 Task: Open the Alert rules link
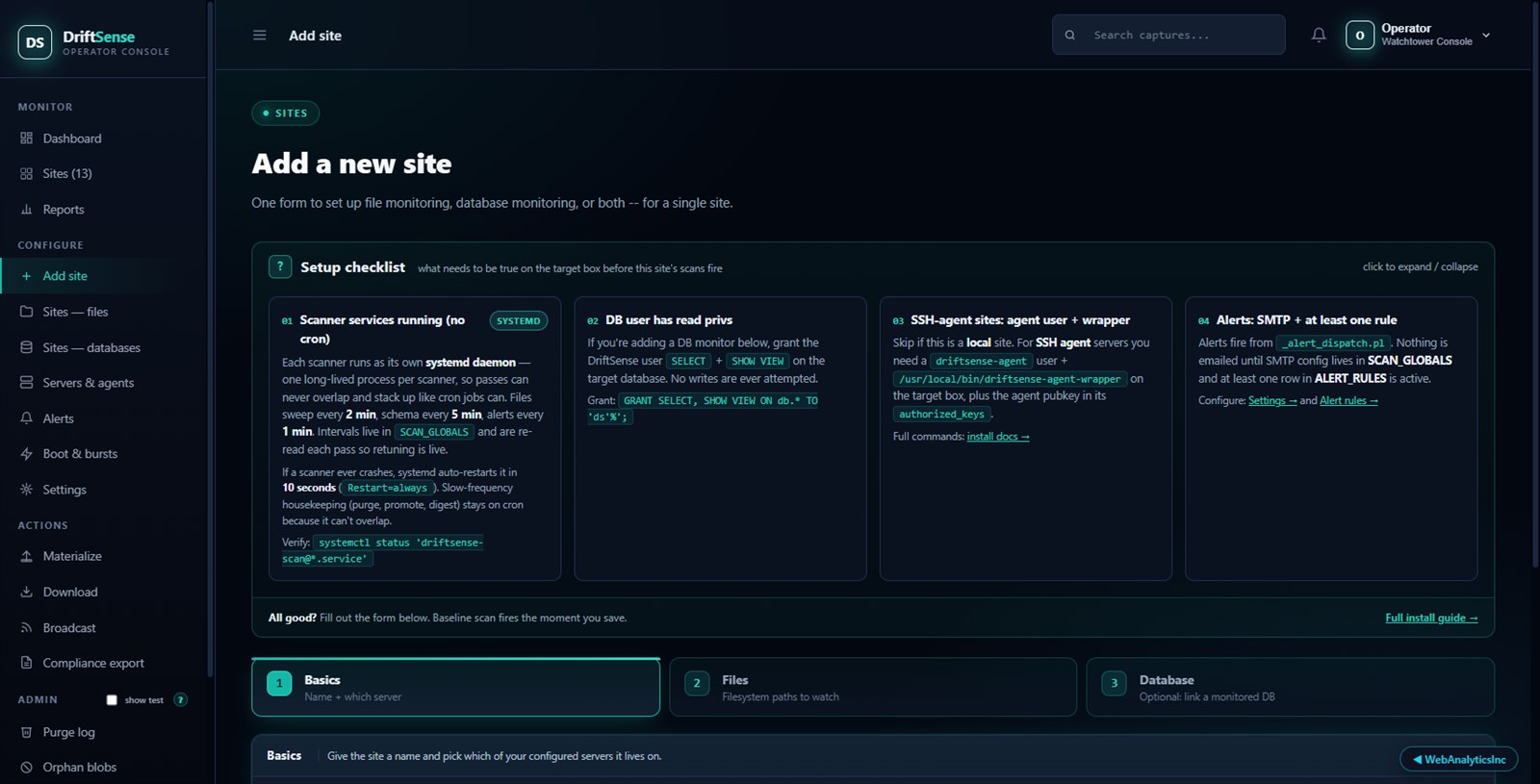tap(1348, 401)
